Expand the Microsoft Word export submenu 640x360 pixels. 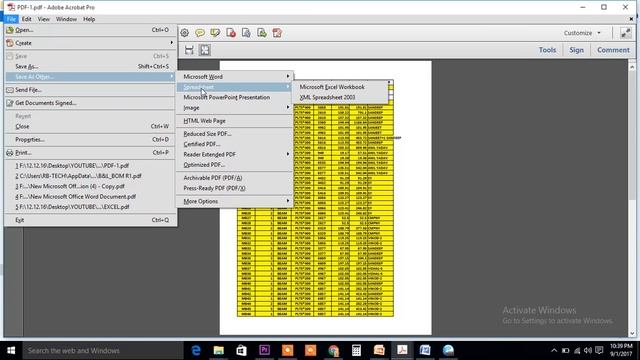235,76
